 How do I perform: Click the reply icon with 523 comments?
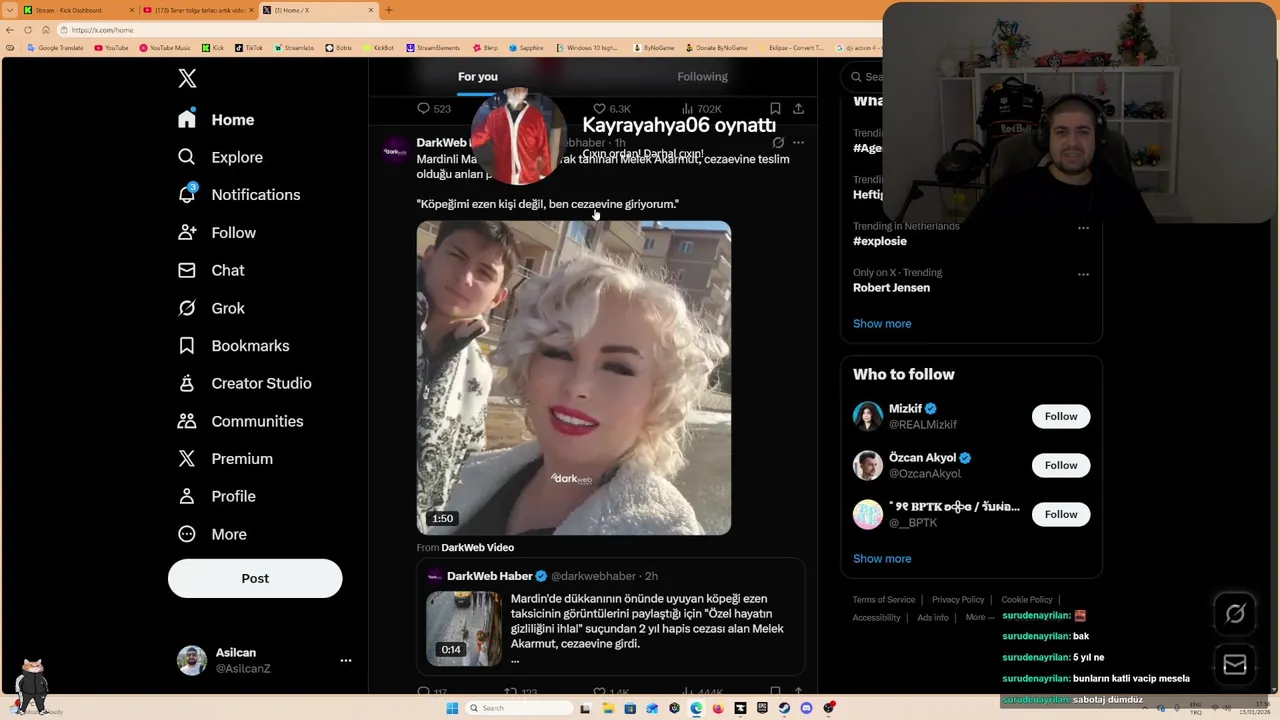pos(434,108)
